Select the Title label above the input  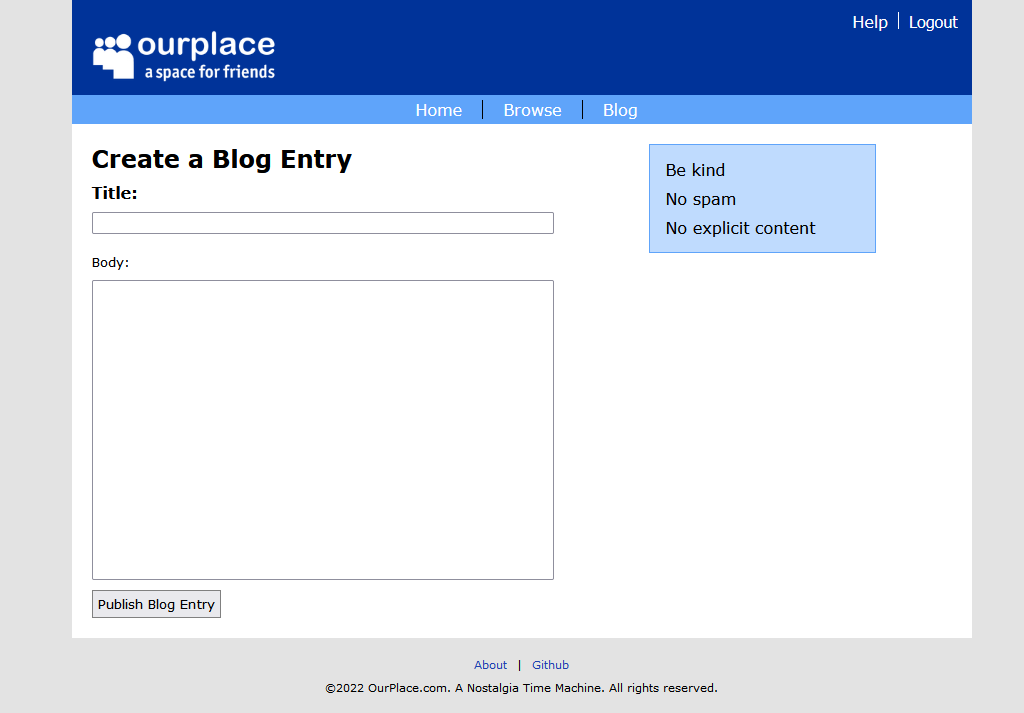(114, 193)
